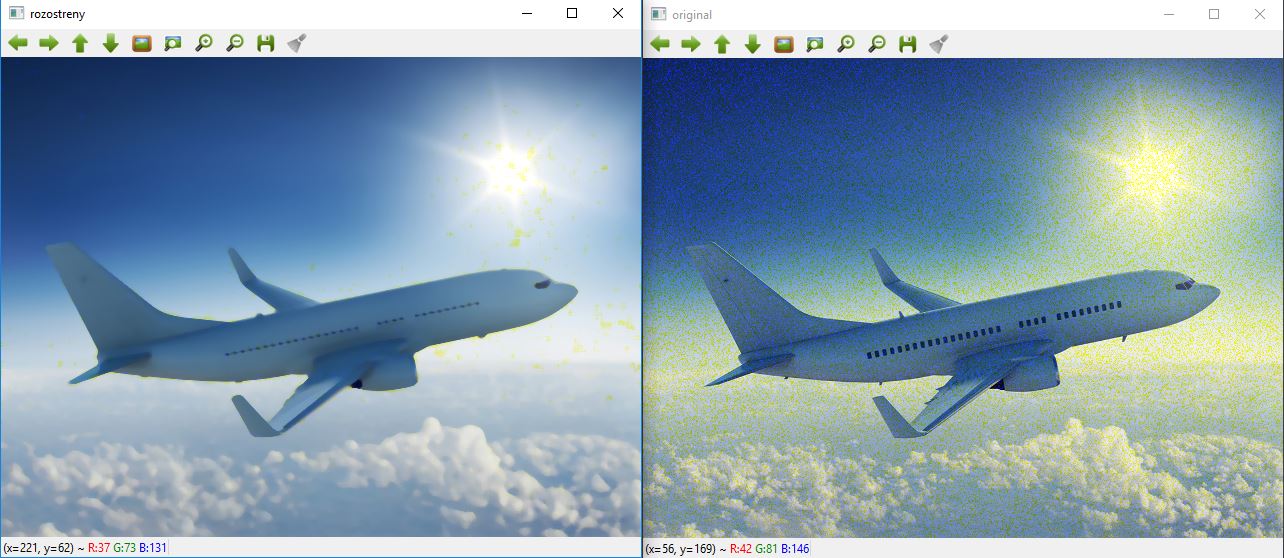Zoom out on the rozostreny image
The image size is (1284, 558).
click(235, 43)
